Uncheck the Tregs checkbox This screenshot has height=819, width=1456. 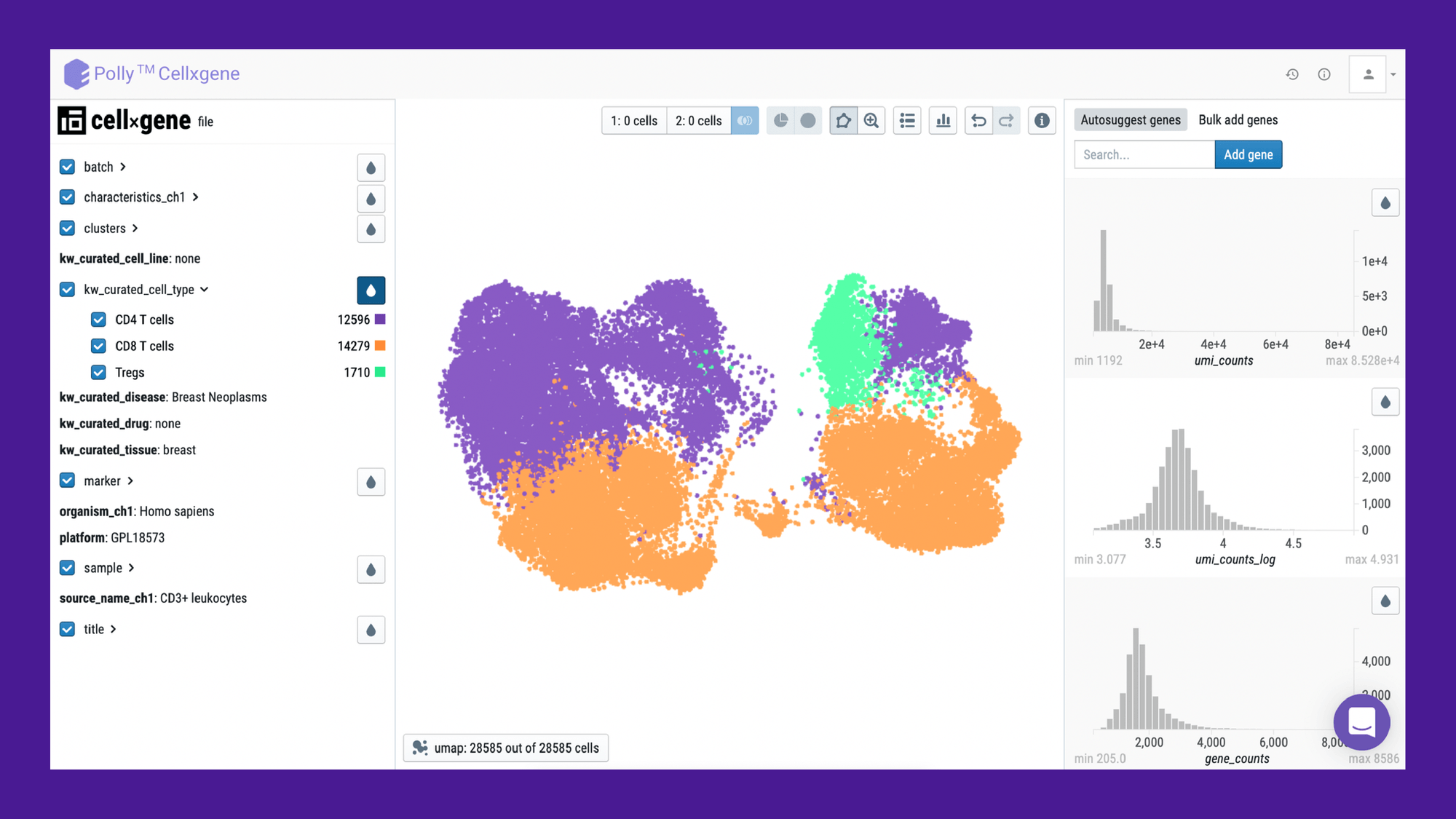[x=98, y=372]
